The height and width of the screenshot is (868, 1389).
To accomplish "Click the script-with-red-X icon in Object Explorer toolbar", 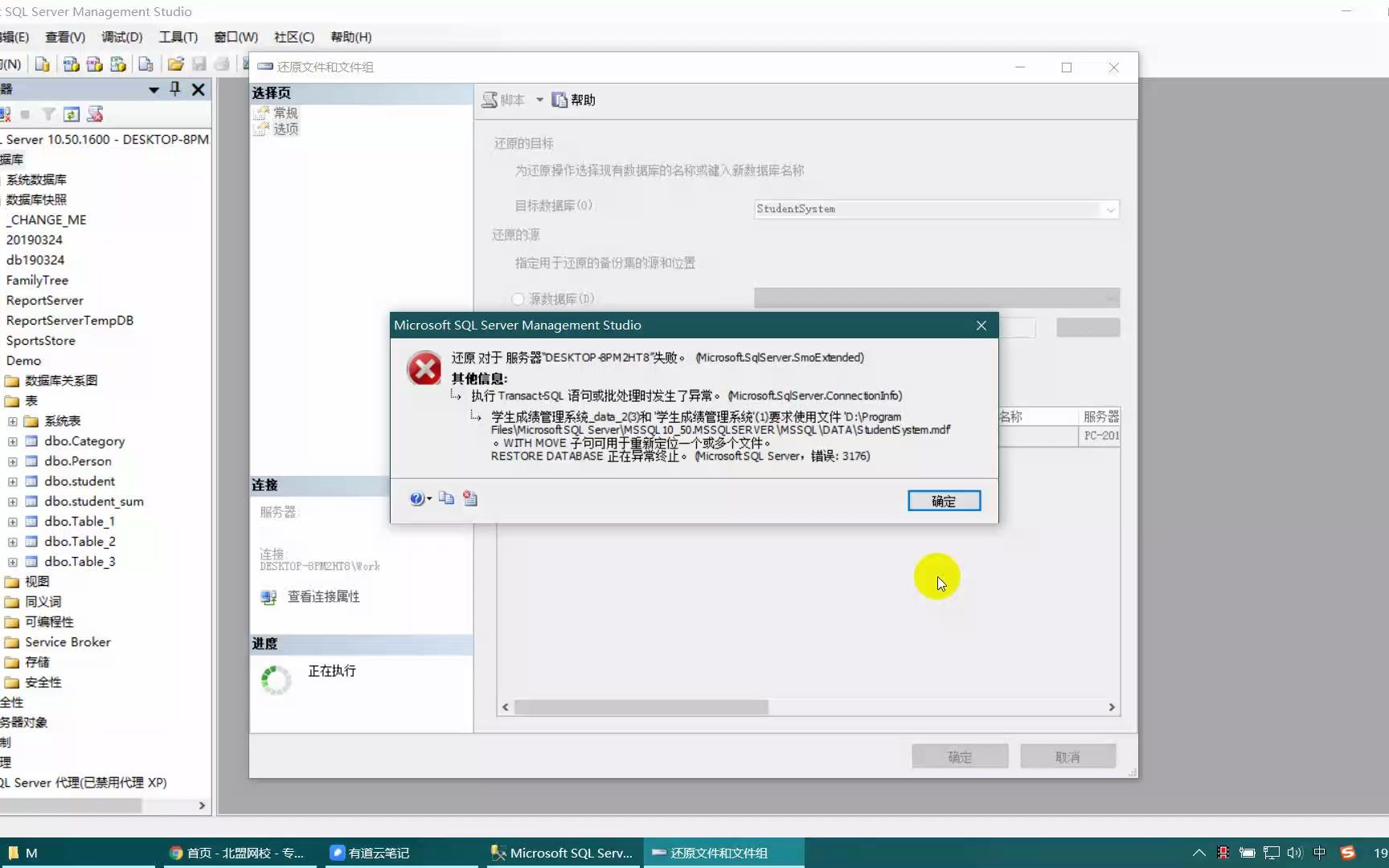I will pyautogui.click(x=95, y=114).
